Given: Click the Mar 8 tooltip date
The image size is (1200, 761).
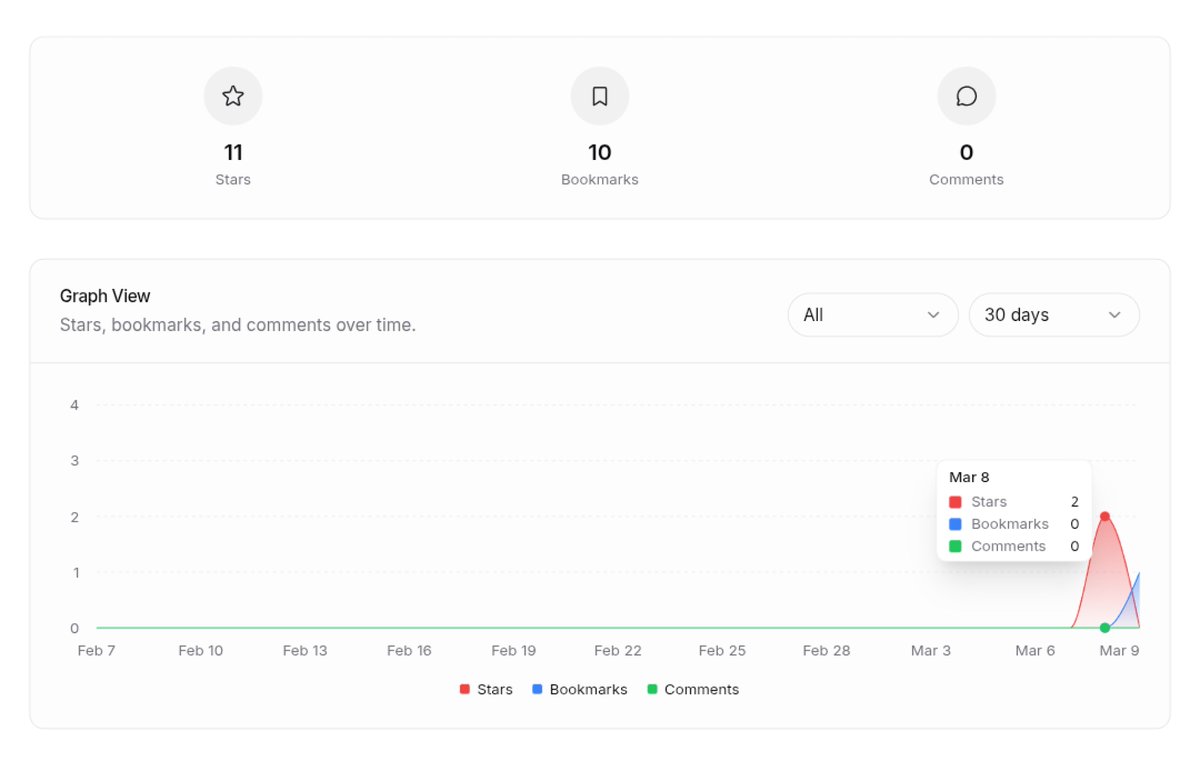Looking at the screenshot, I should tap(969, 477).
